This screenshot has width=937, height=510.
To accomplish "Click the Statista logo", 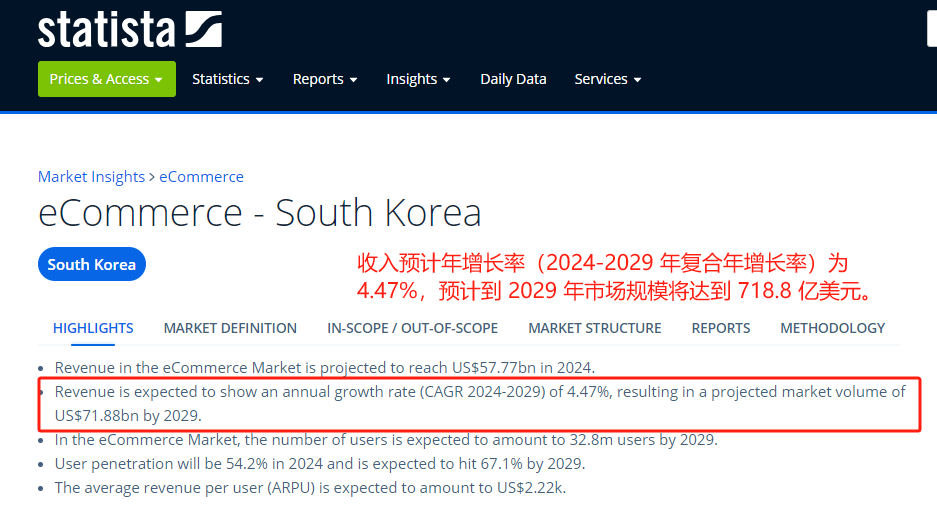I will click(x=130, y=29).
